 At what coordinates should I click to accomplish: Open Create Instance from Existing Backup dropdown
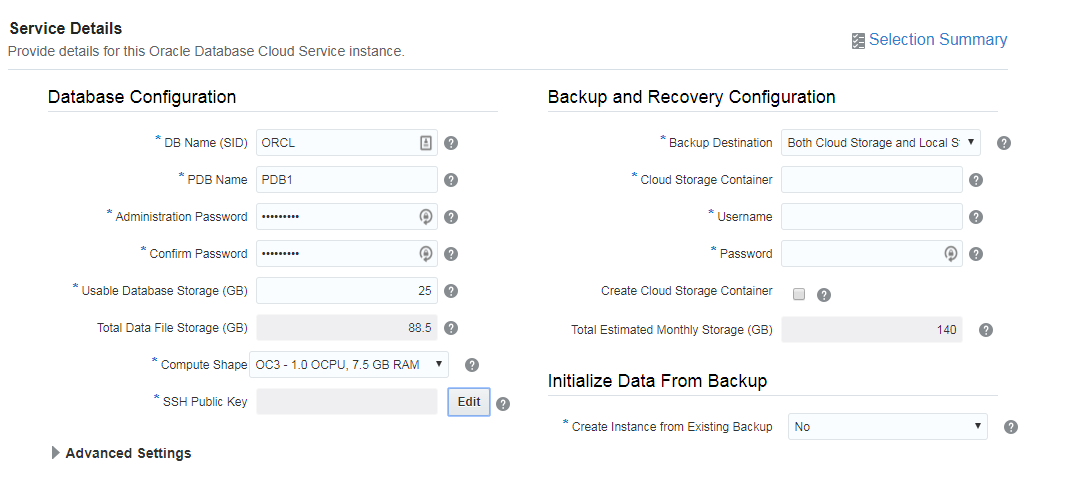pyautogui.click(x=887, y=427)
